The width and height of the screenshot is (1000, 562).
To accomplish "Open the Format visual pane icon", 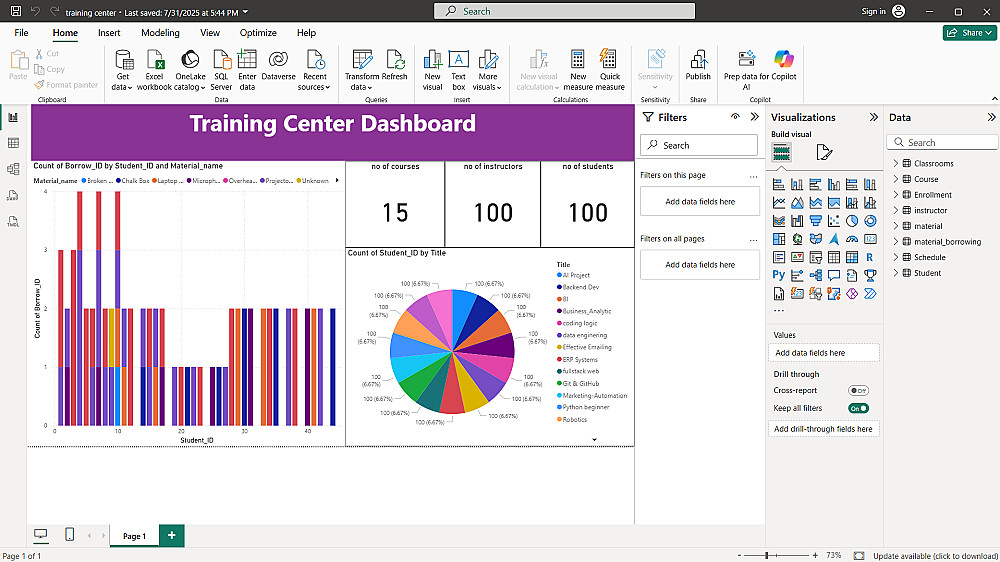I will pyautogui.click(x=824, y=152).
